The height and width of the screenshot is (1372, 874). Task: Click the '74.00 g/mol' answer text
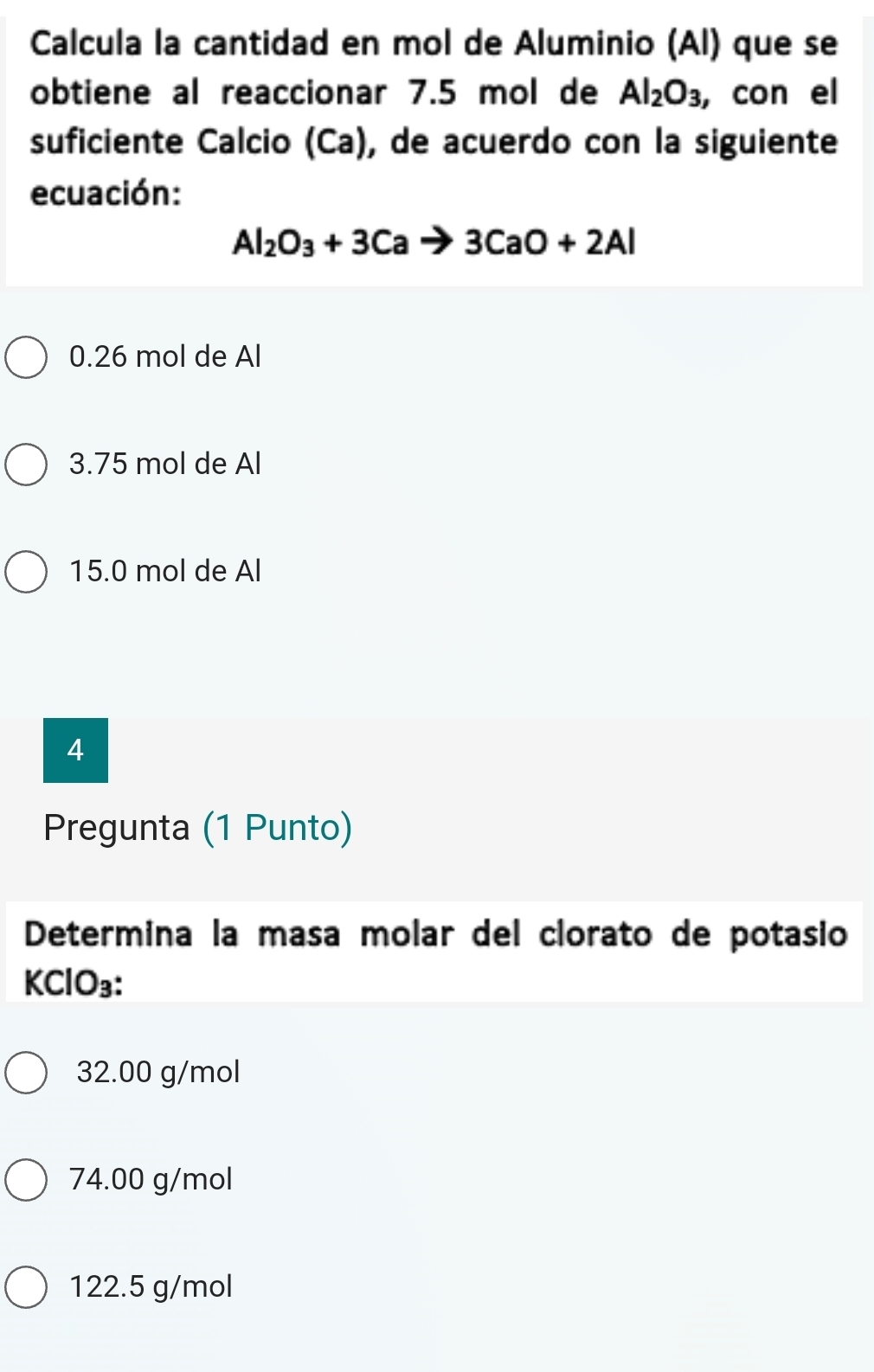[x=151, y=1179]
